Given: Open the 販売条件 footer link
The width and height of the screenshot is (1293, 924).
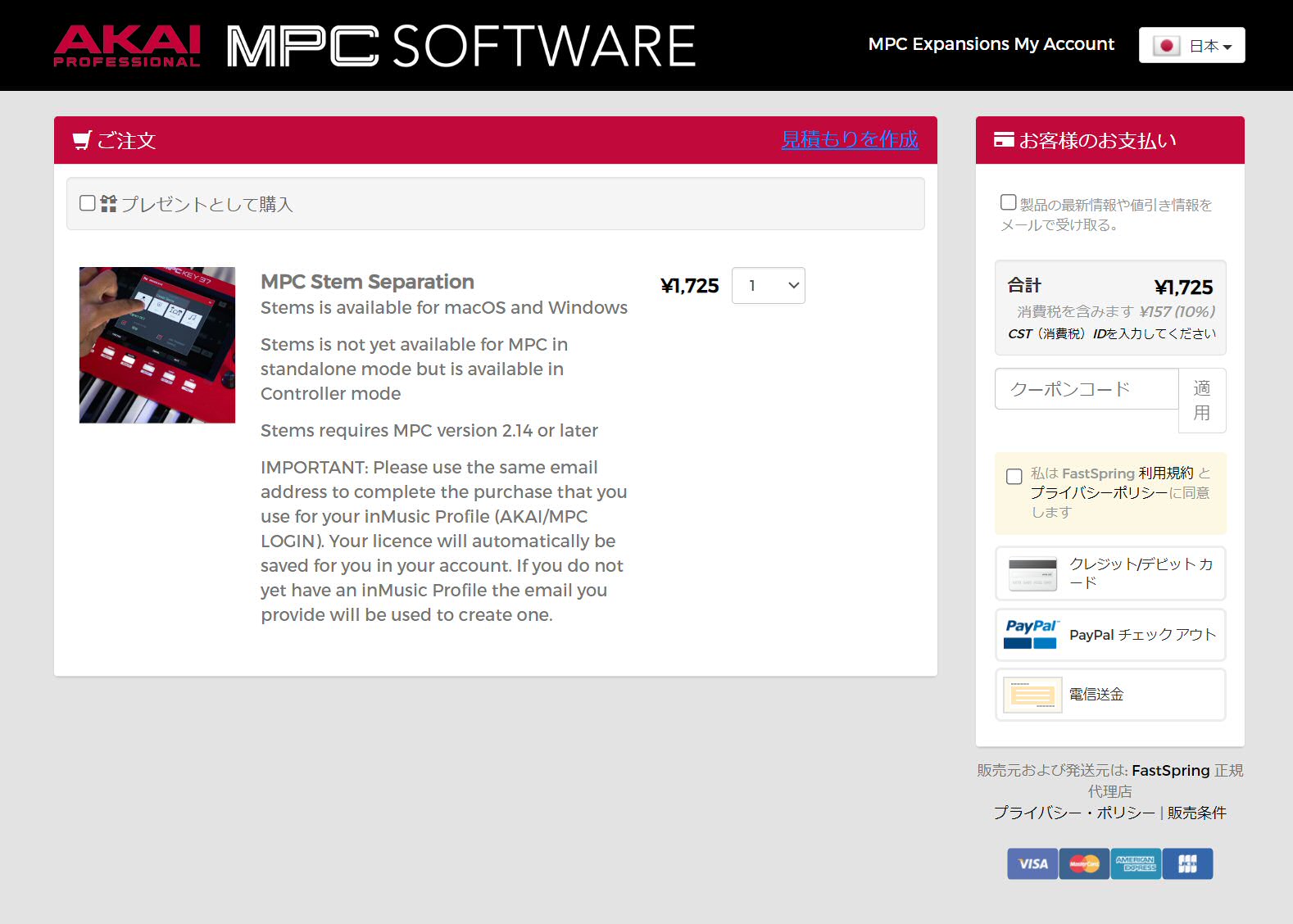Looking at the screenshot, I should [x=1197, y=813].
